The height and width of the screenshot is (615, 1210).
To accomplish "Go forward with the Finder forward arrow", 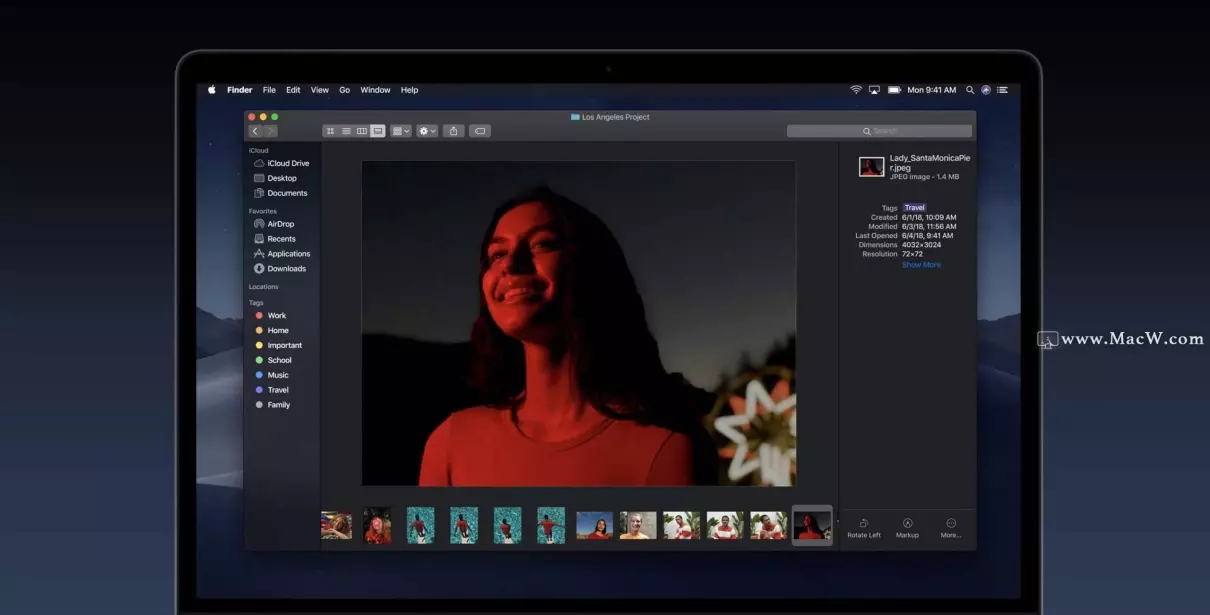I will 270,131.
